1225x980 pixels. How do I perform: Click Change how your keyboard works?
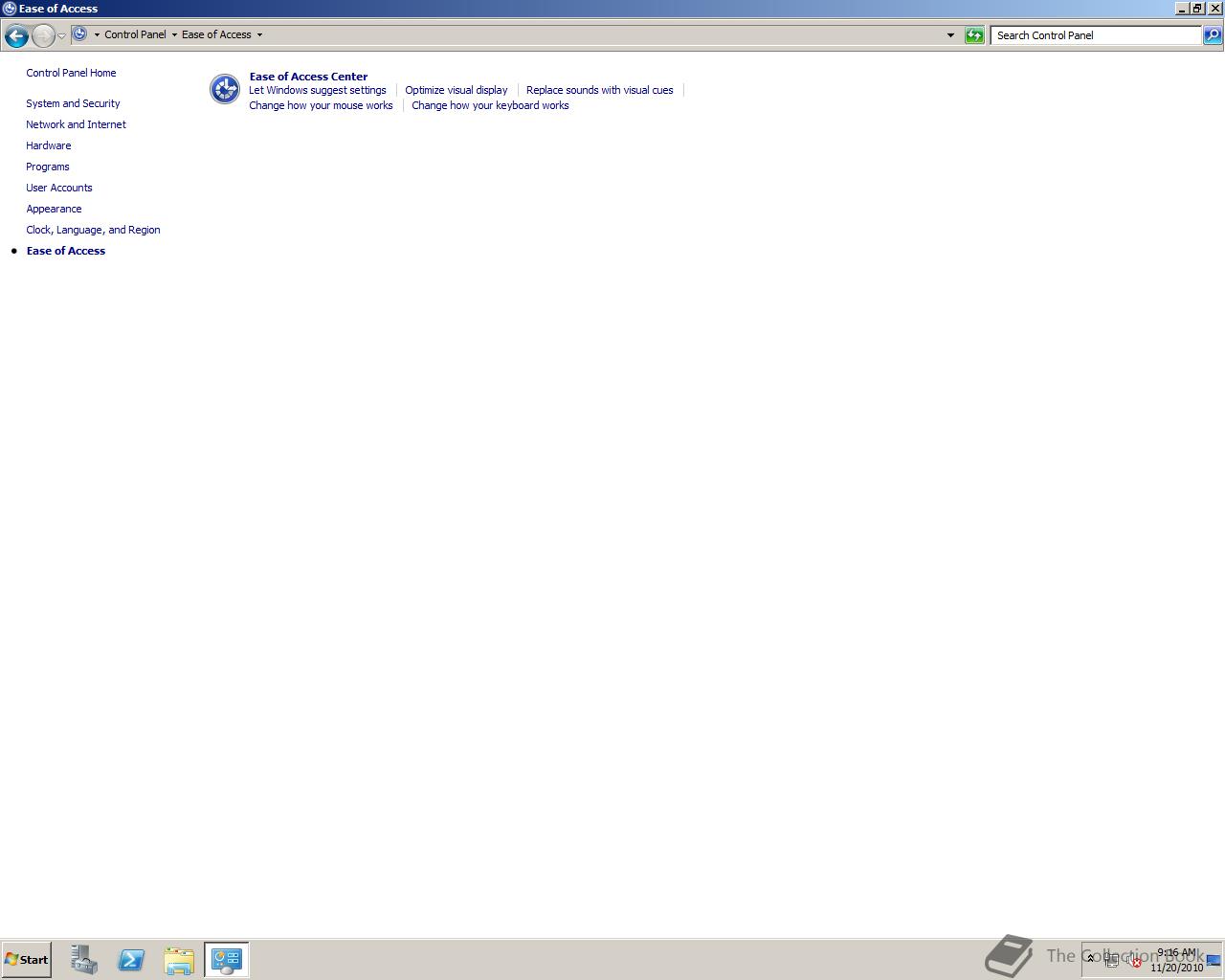pyautogui.click(x=490, y=105)
